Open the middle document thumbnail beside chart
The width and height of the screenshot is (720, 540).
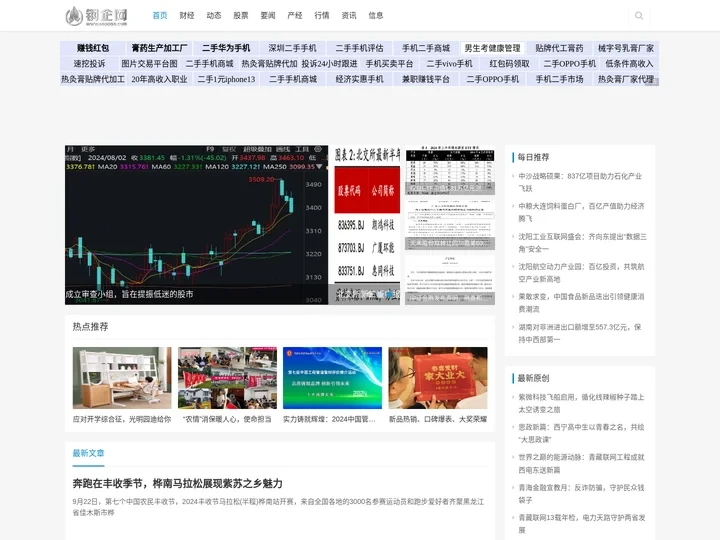coord(450,225)
